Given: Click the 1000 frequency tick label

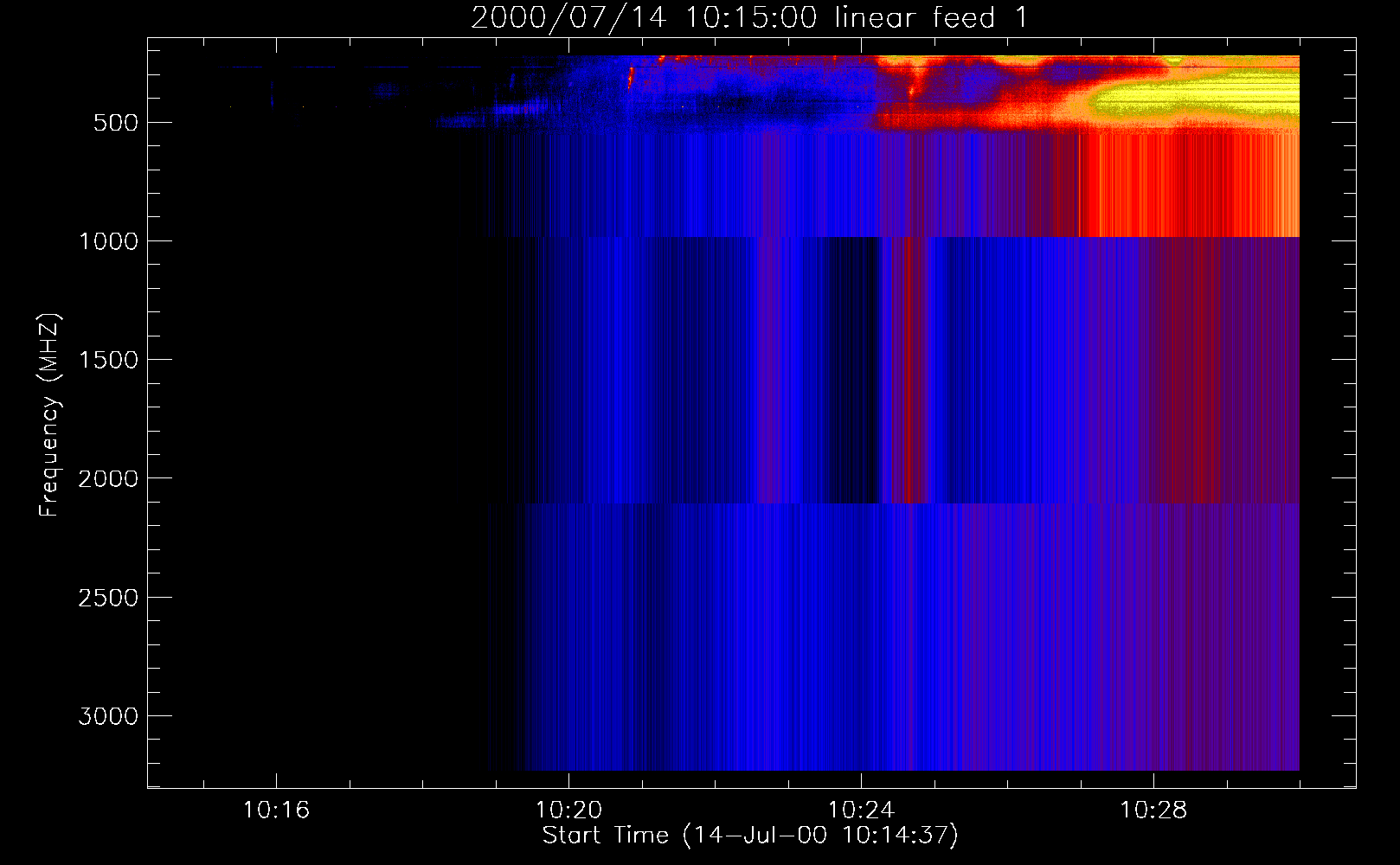Looking at the screenshot, I should tap(108, 241).
